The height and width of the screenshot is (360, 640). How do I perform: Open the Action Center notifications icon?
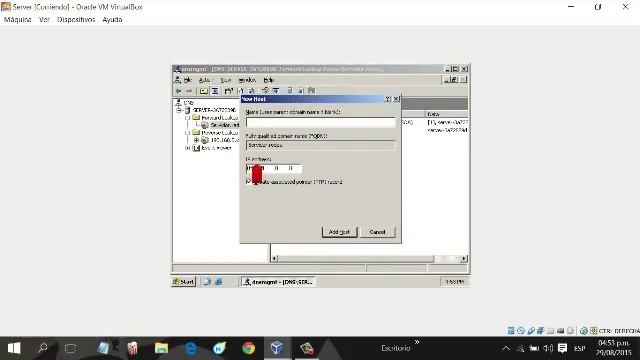(562, 348)
